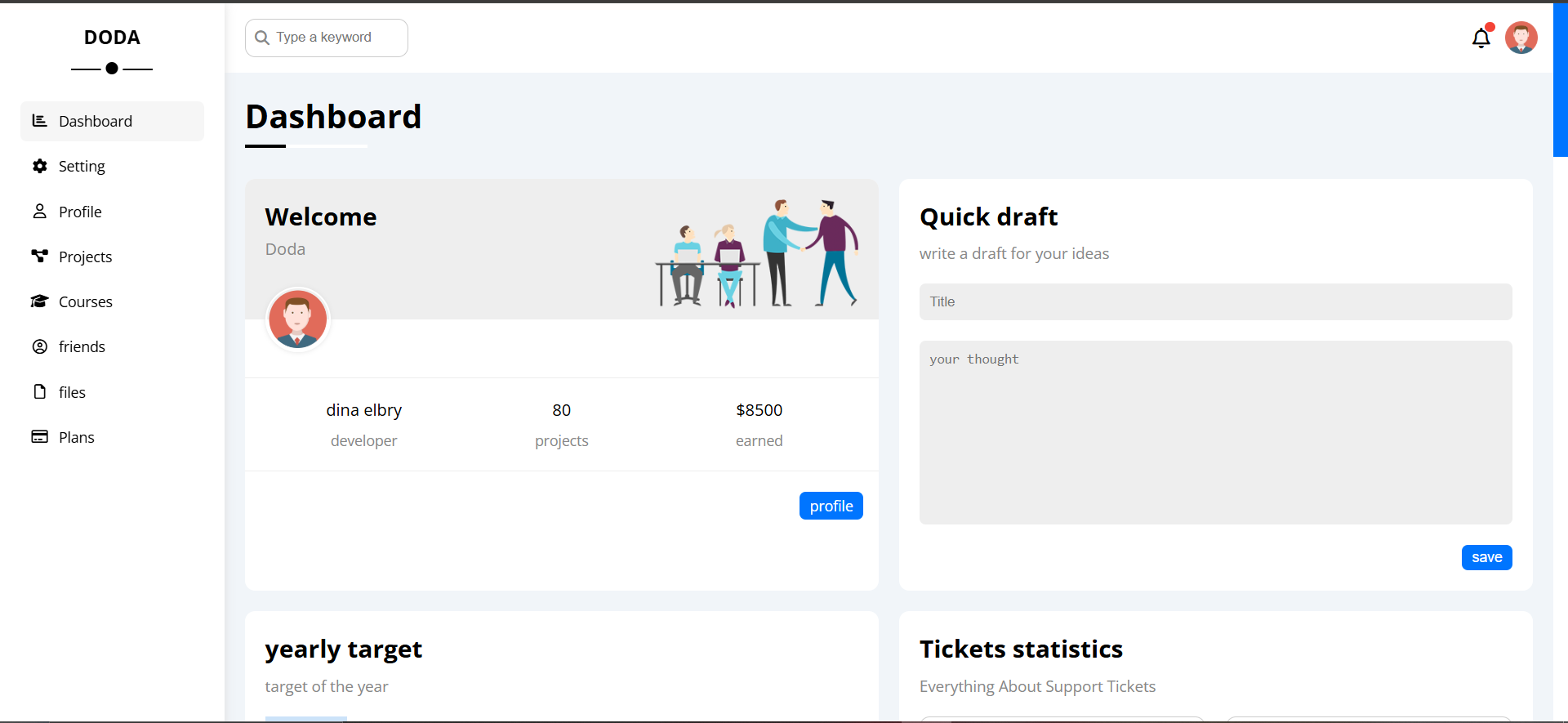
Task: Click the Plans credit card icon
Action: 39,437
